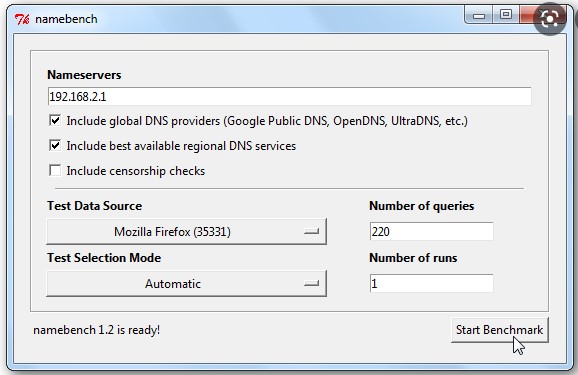
Task: Click the Start Benchmark button
Action: 499,330
